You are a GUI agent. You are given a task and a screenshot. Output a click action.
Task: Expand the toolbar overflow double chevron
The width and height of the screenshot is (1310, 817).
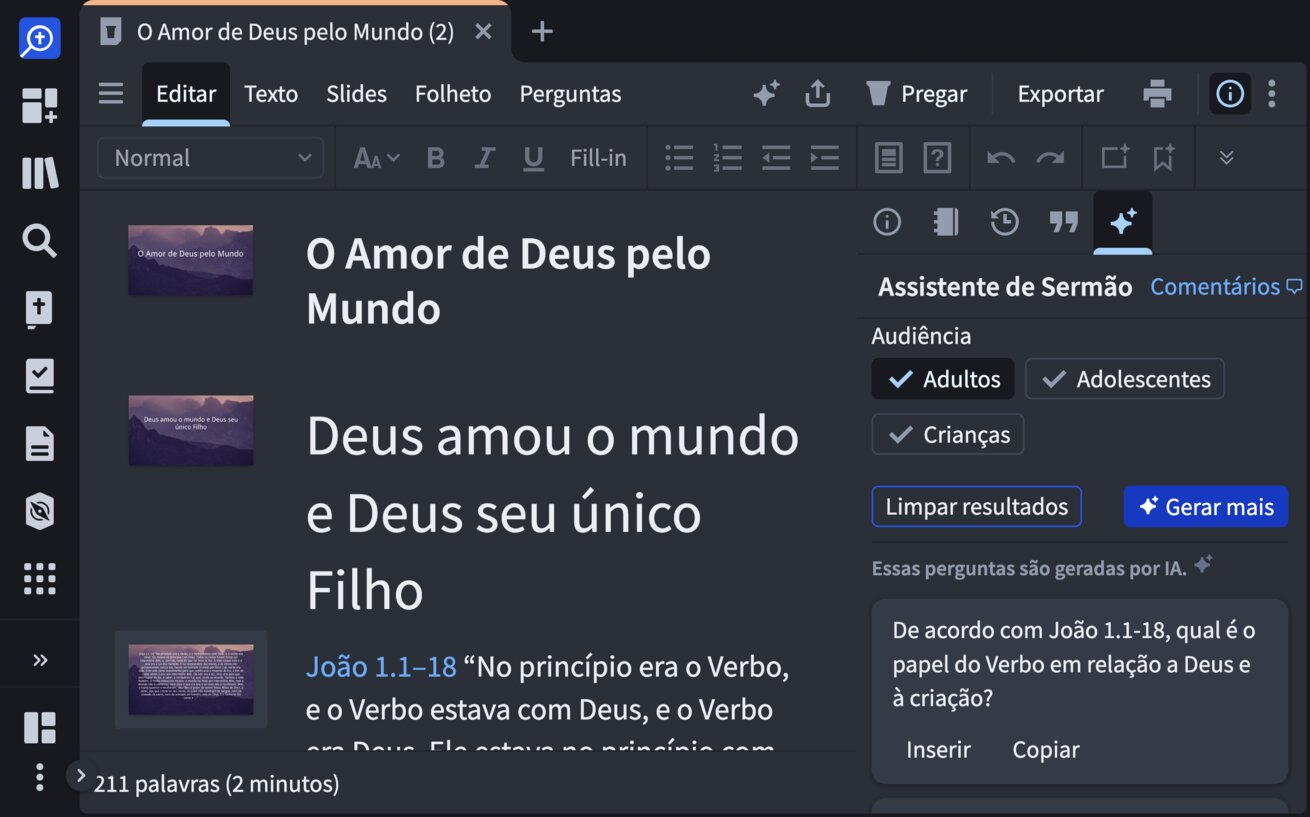(x=1226, y=158)
